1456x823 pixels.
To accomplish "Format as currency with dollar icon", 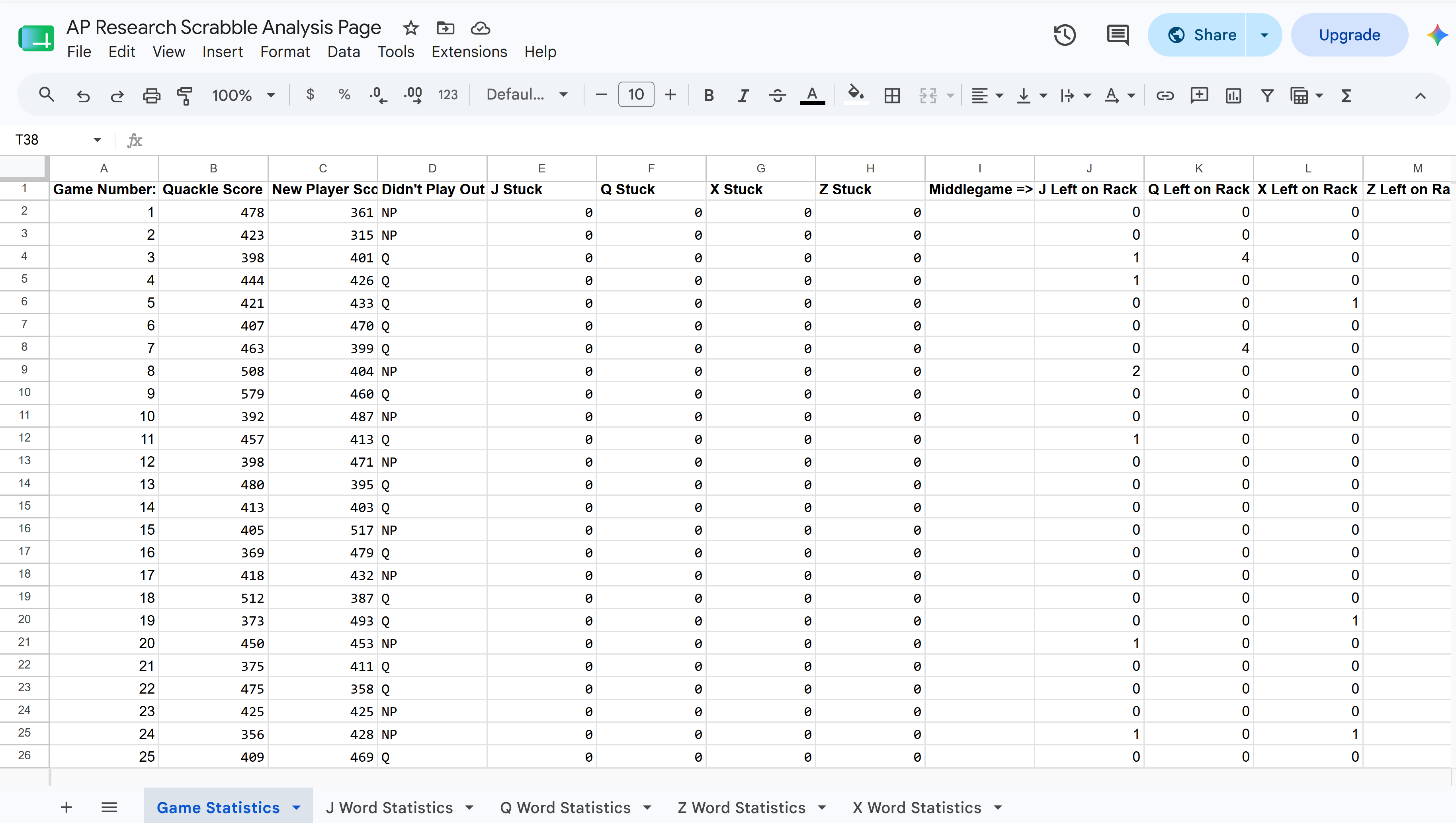I will [310, 94].
